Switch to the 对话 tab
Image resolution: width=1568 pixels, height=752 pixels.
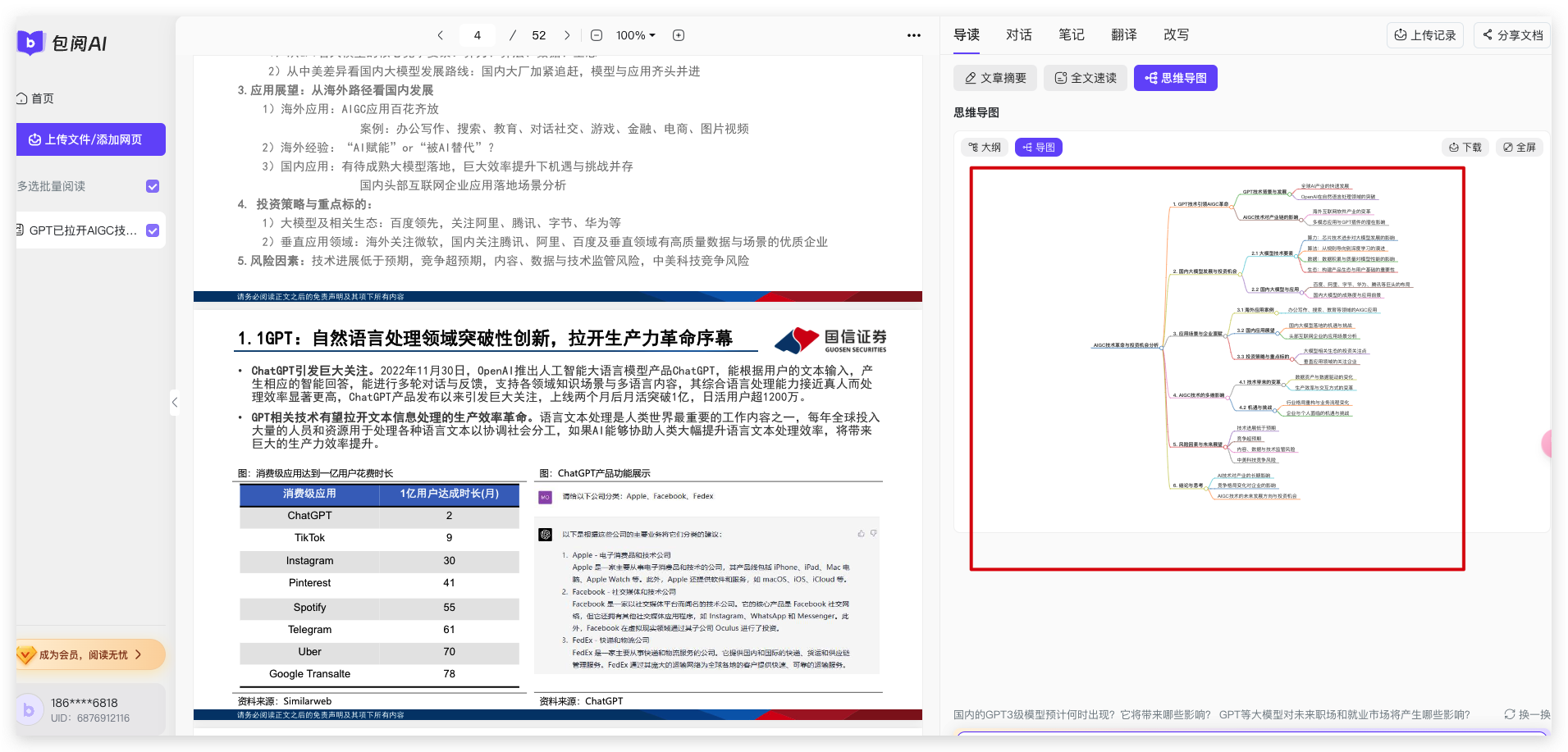(x=1019, y=34)
